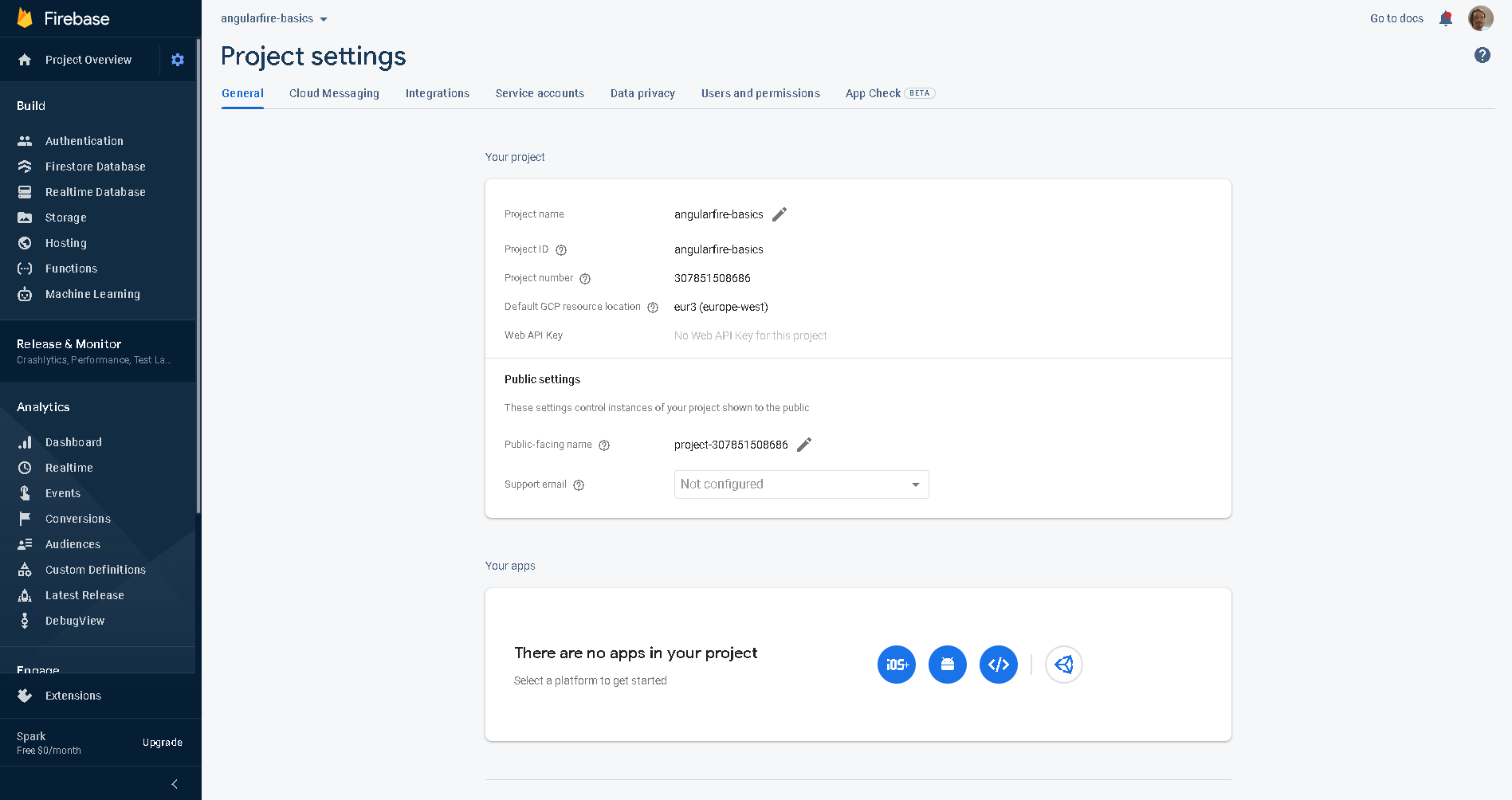The width and height of the screenshot is (1512, 800).
Task: Click the Storage image icon
Action: (x=25, y=218)
